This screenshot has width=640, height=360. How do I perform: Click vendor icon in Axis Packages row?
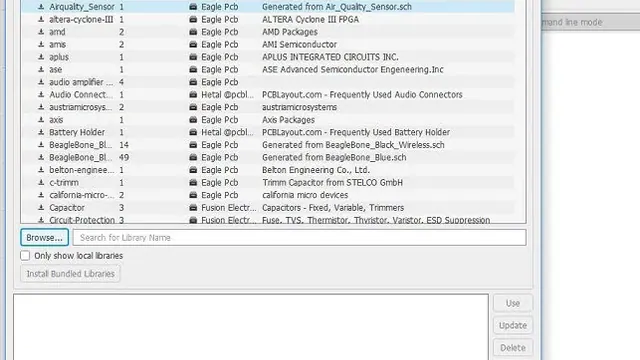(x=193, y=120)
